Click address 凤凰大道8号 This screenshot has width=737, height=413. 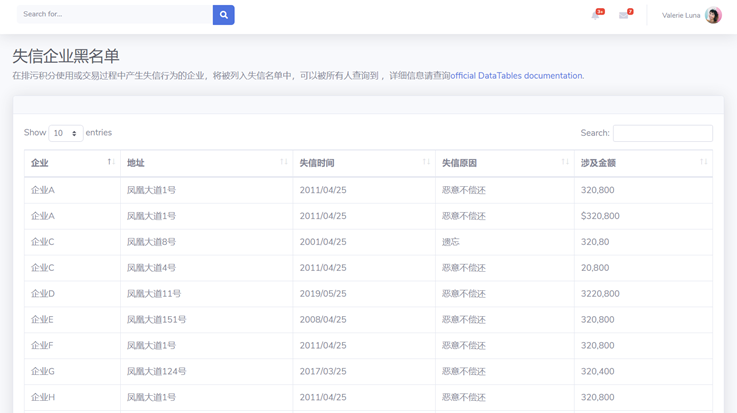[x=151, y=242]
